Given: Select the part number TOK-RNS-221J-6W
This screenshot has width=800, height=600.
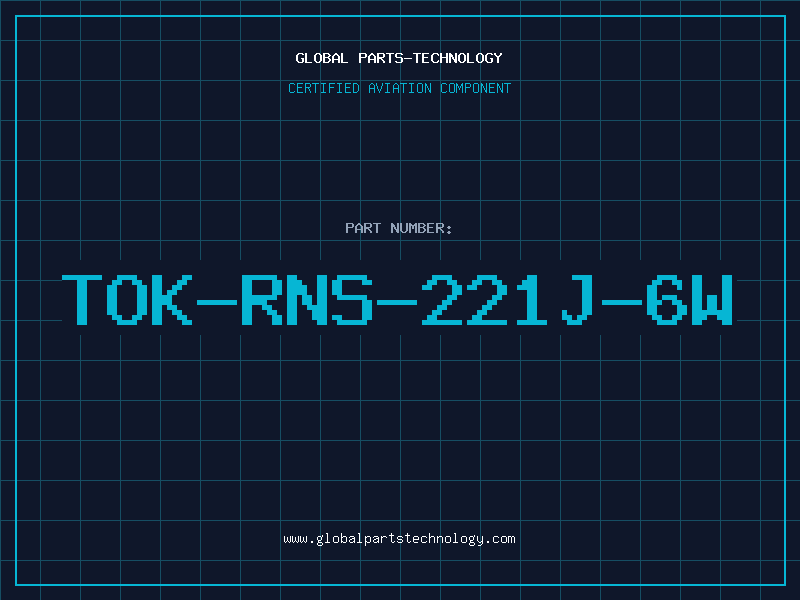Looking at the screenshot, I should tap(398, 299).
